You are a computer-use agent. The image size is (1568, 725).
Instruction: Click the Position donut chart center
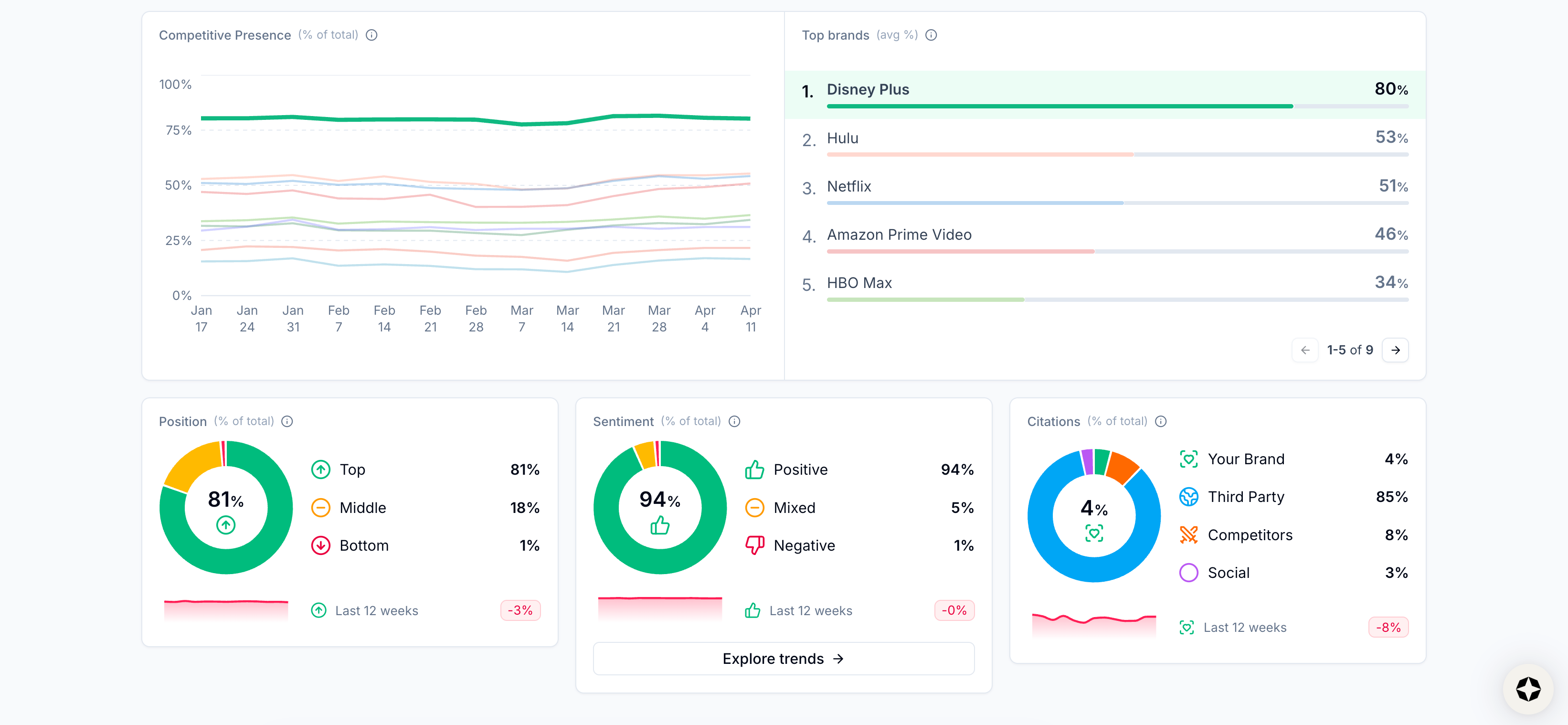pyautogui.click(x=226, y=507)
